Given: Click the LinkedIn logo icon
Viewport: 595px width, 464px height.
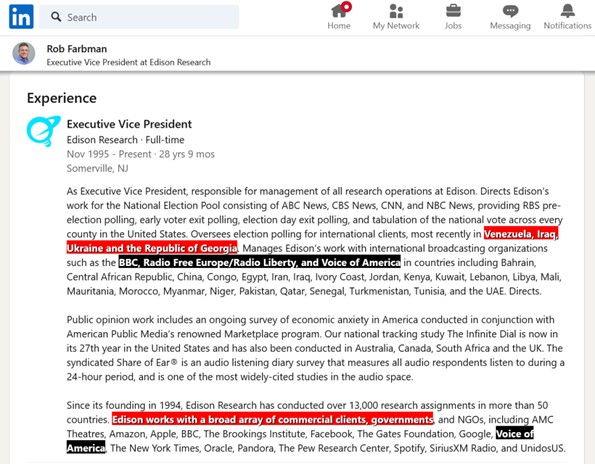Looking at the screenshot, I should click(21, 17).
